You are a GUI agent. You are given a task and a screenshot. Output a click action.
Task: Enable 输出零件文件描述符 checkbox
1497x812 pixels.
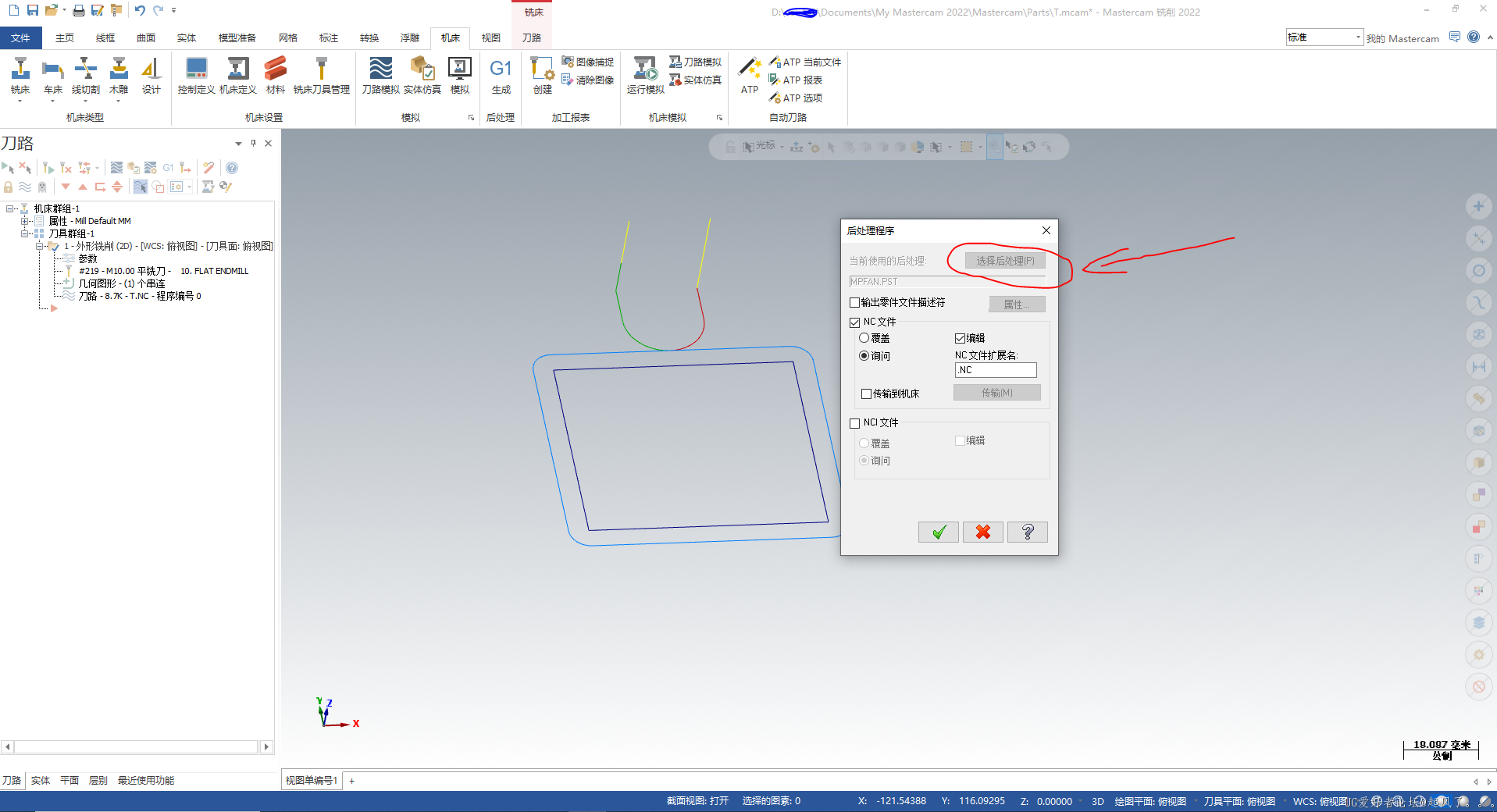click(854, 302)
